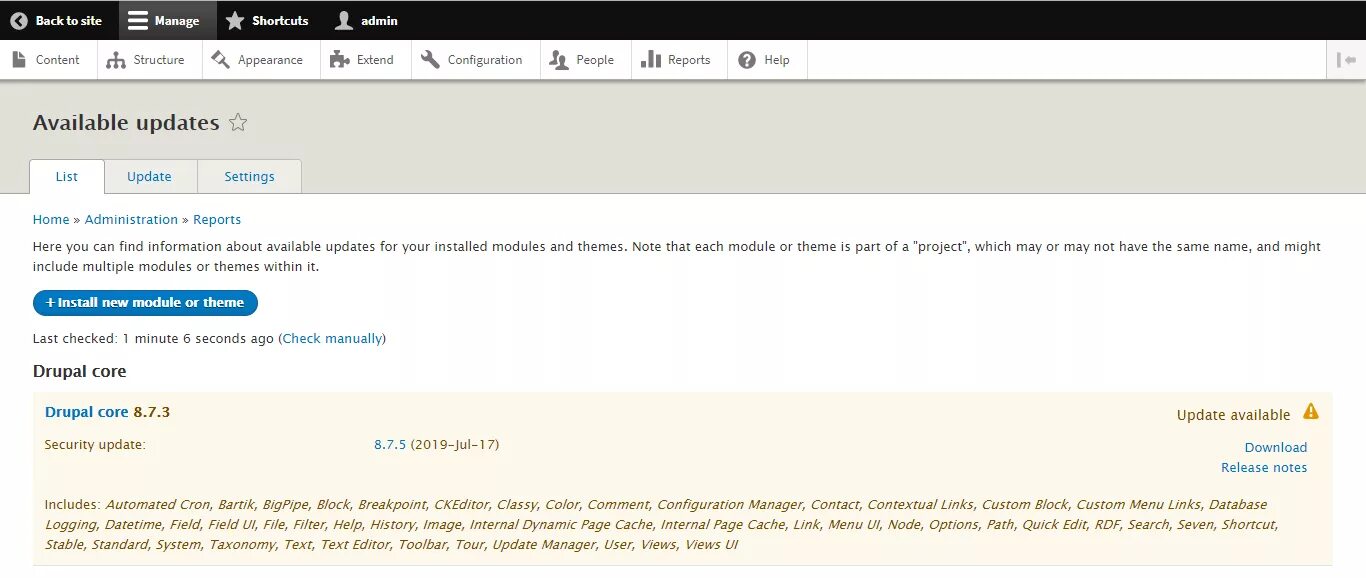Collapse toolbar with the vertical orientation icon
The height and width of the screenshot is (578, 1366).
click(1346, 60)
